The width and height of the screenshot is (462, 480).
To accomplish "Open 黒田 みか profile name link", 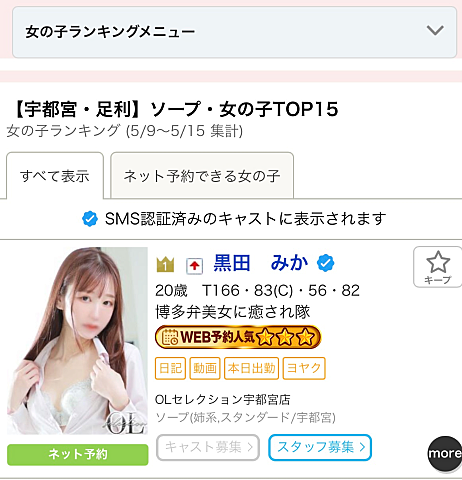I will click(x=261, y=263).
